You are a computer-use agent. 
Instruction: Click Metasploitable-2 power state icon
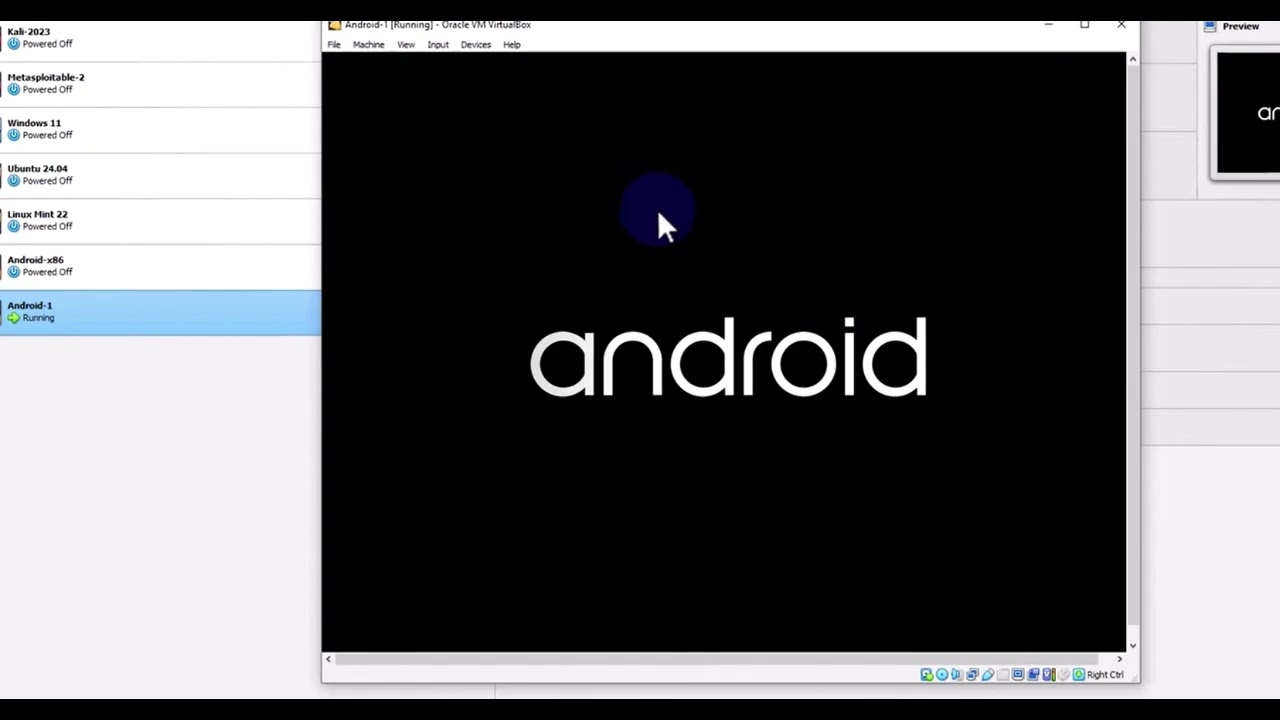pyautogui.click(x=13, y=89)
